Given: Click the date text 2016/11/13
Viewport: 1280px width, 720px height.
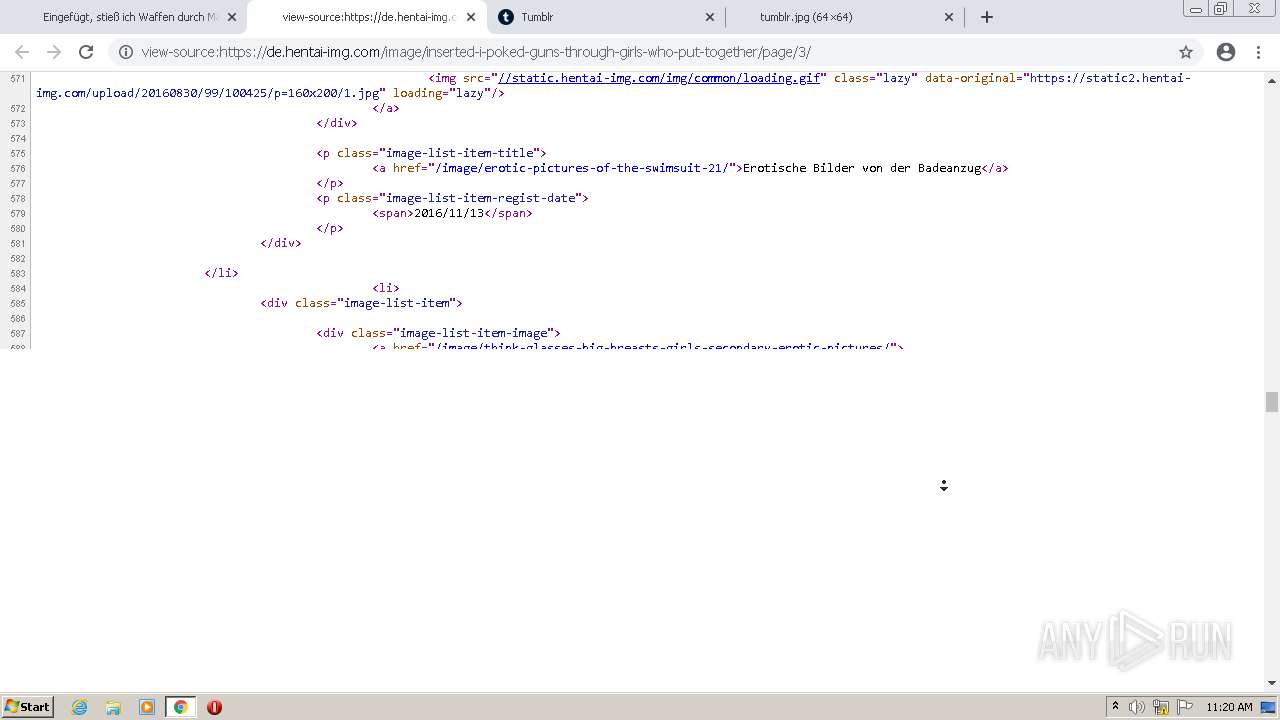Looking at the screenshot, I should pyautogui.click(x=449, y=213).
